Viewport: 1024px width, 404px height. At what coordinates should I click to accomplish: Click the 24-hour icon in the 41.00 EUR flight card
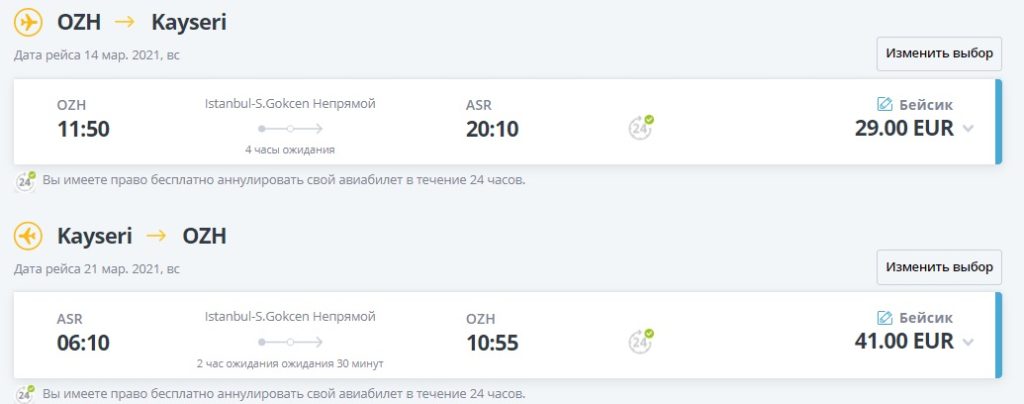[x=640, y=341]
